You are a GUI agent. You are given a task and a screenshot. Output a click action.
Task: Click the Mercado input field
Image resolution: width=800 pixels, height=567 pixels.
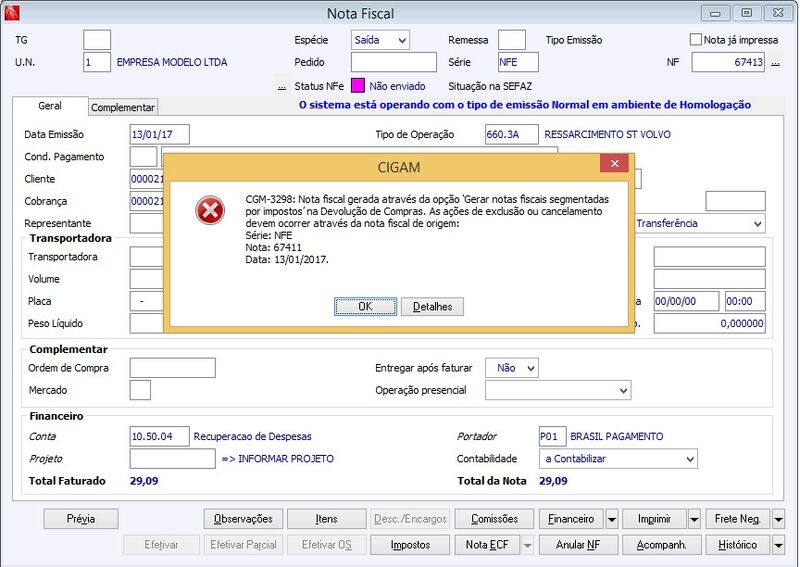[x=140, y=390]
